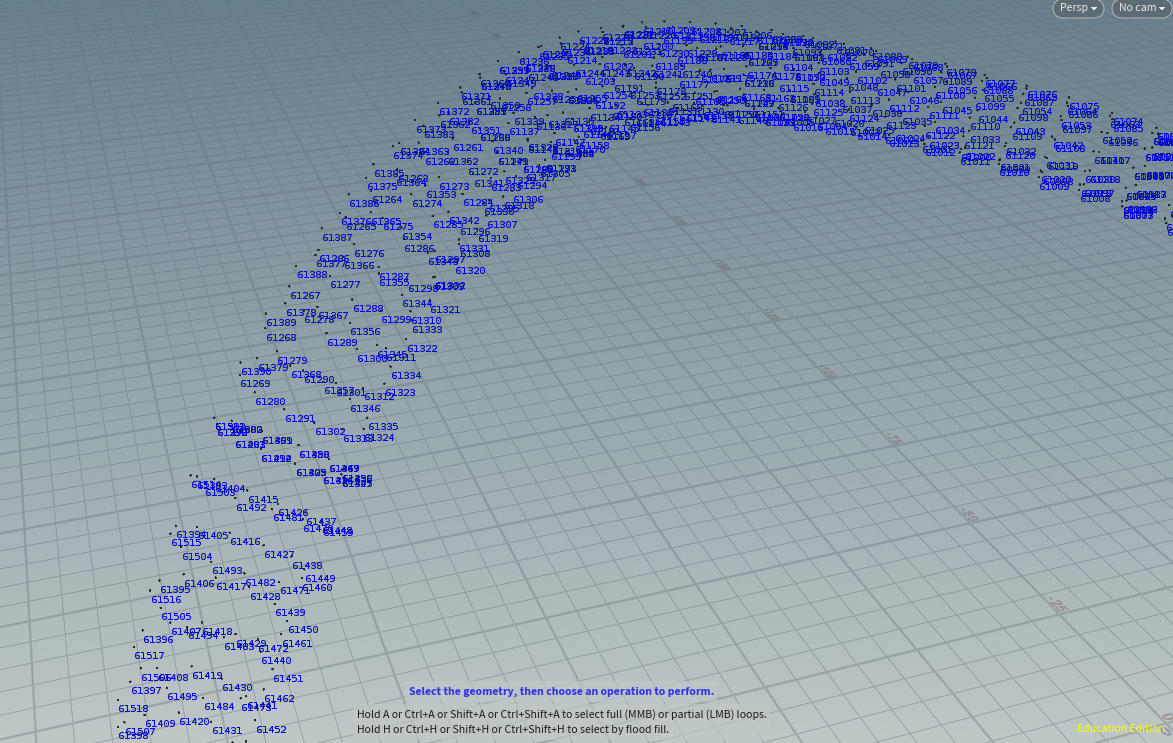Click point number 61075
1173x743 pixels.
[x=1083, y=107]
